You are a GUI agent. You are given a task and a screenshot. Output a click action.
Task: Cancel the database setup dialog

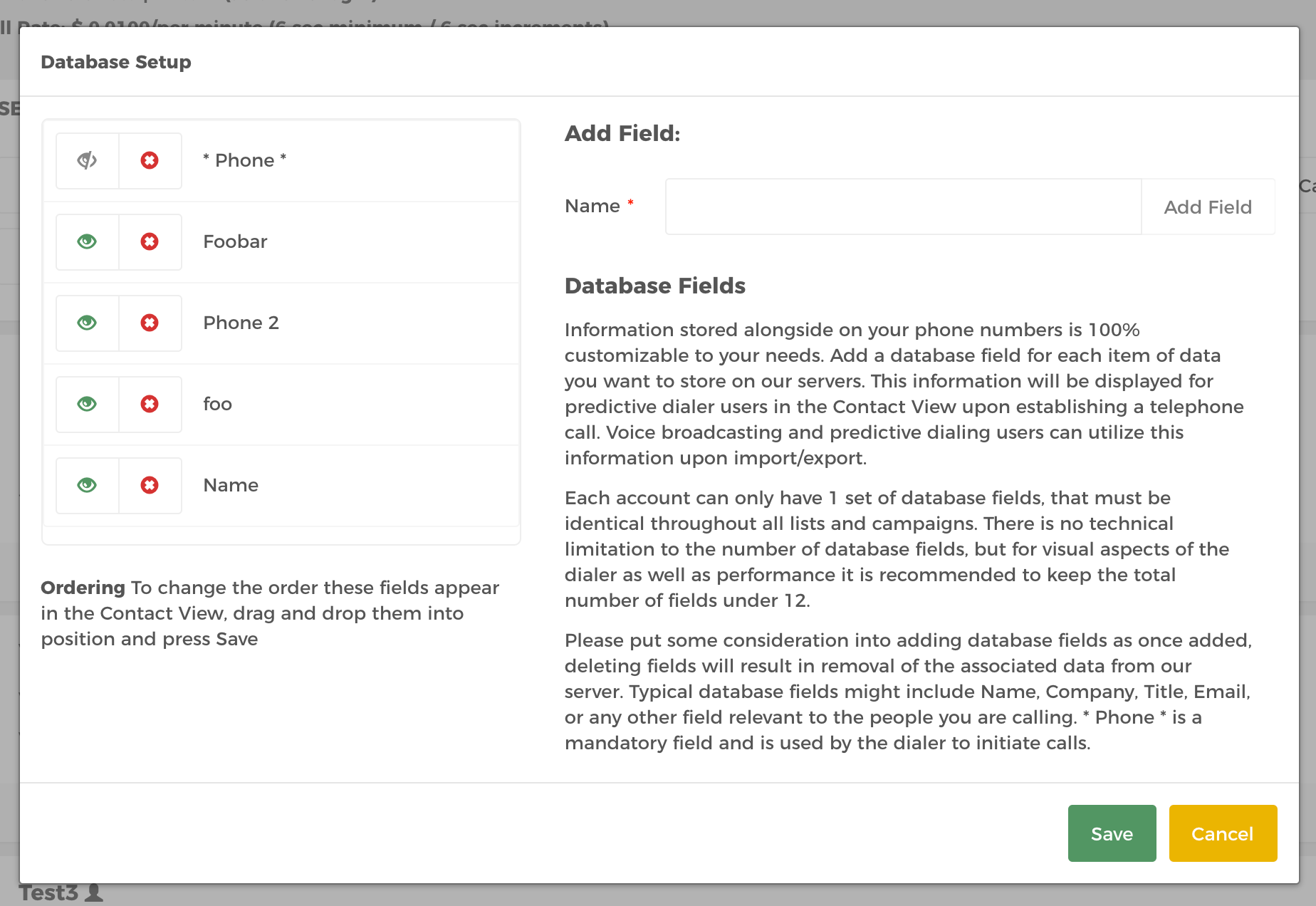(x=1223, y=833)
